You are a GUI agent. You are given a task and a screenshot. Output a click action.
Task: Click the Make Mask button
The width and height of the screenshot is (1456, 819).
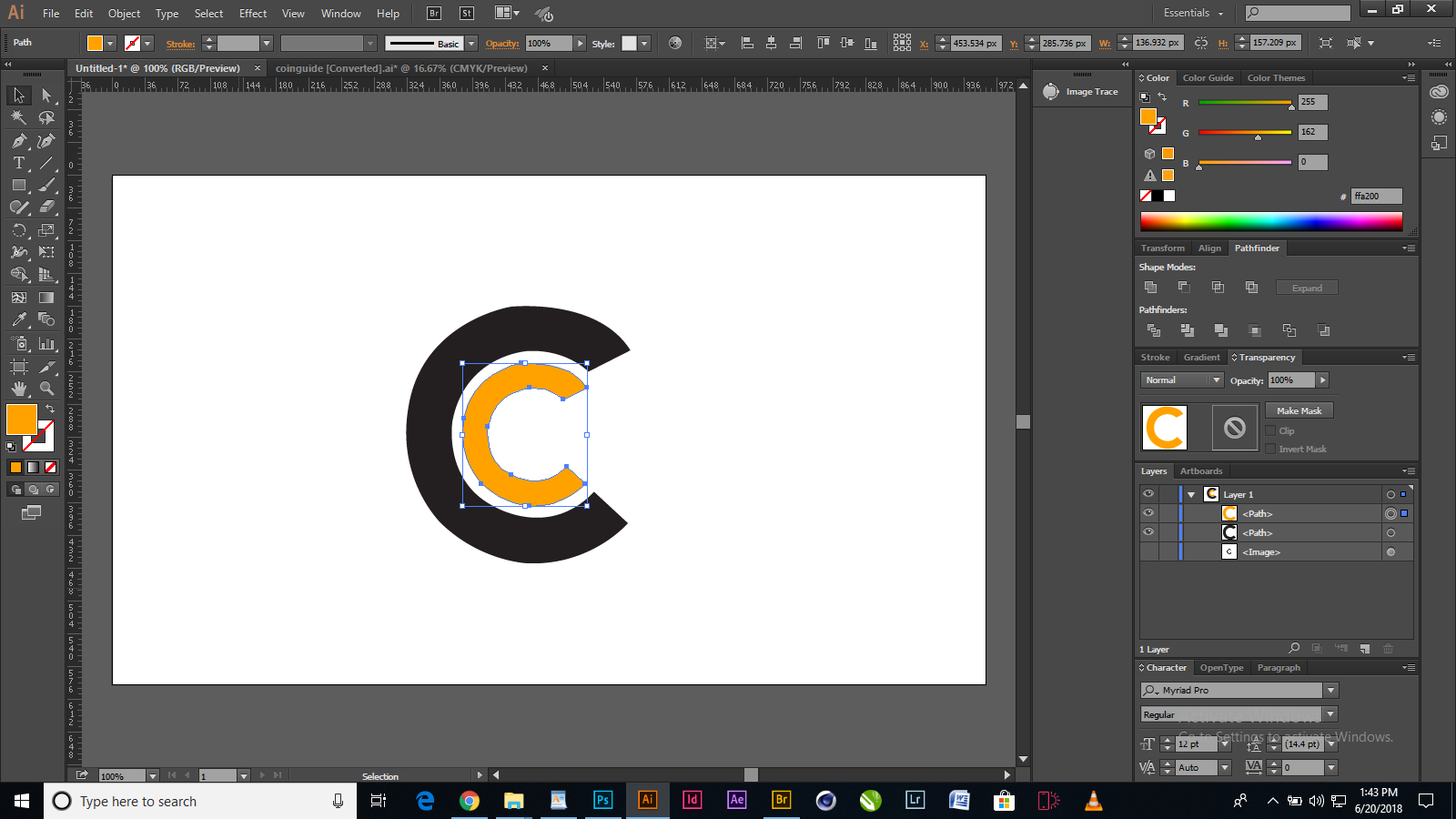click(1299, 411)
